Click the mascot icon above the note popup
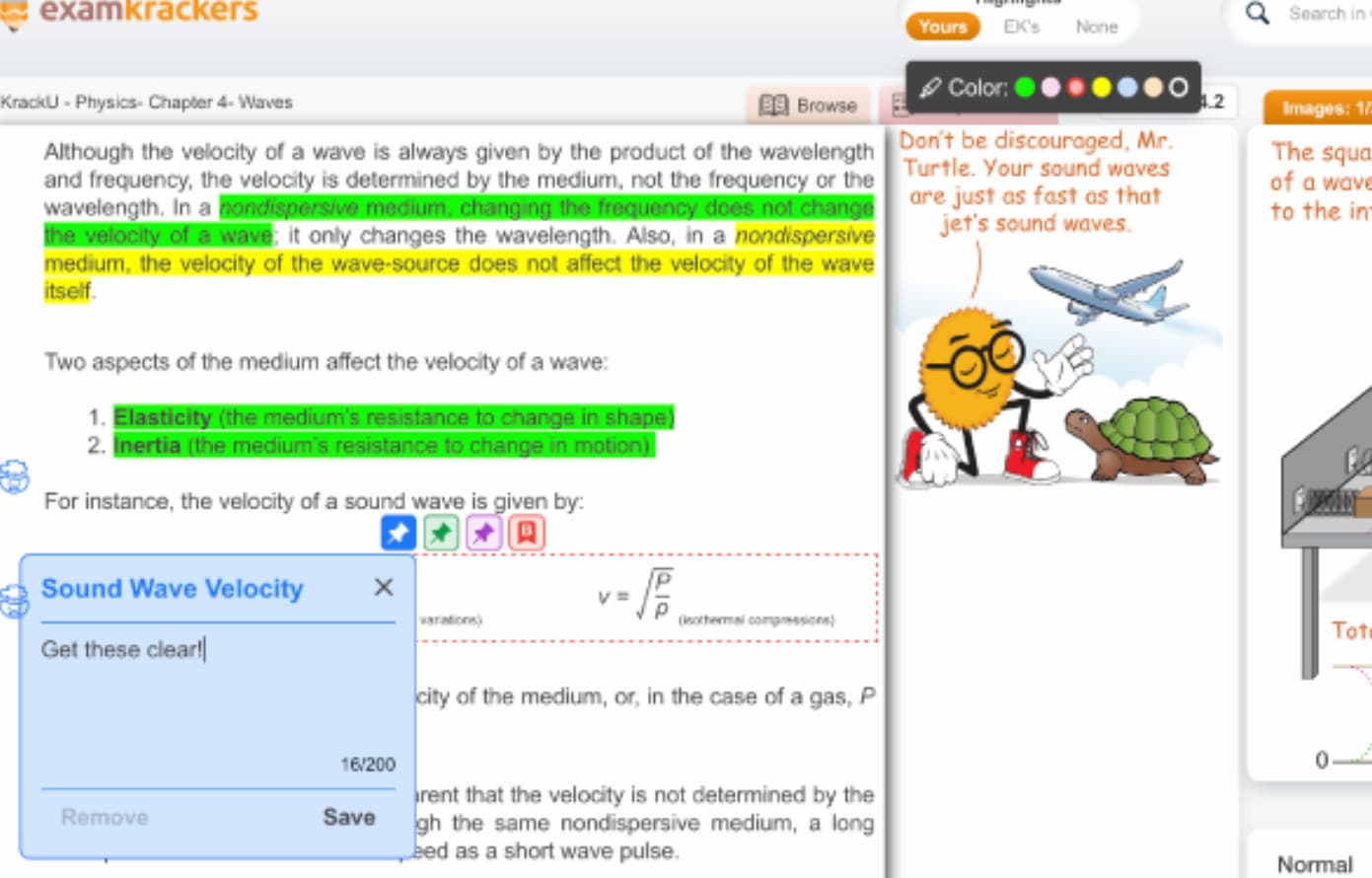 point(14,476)
